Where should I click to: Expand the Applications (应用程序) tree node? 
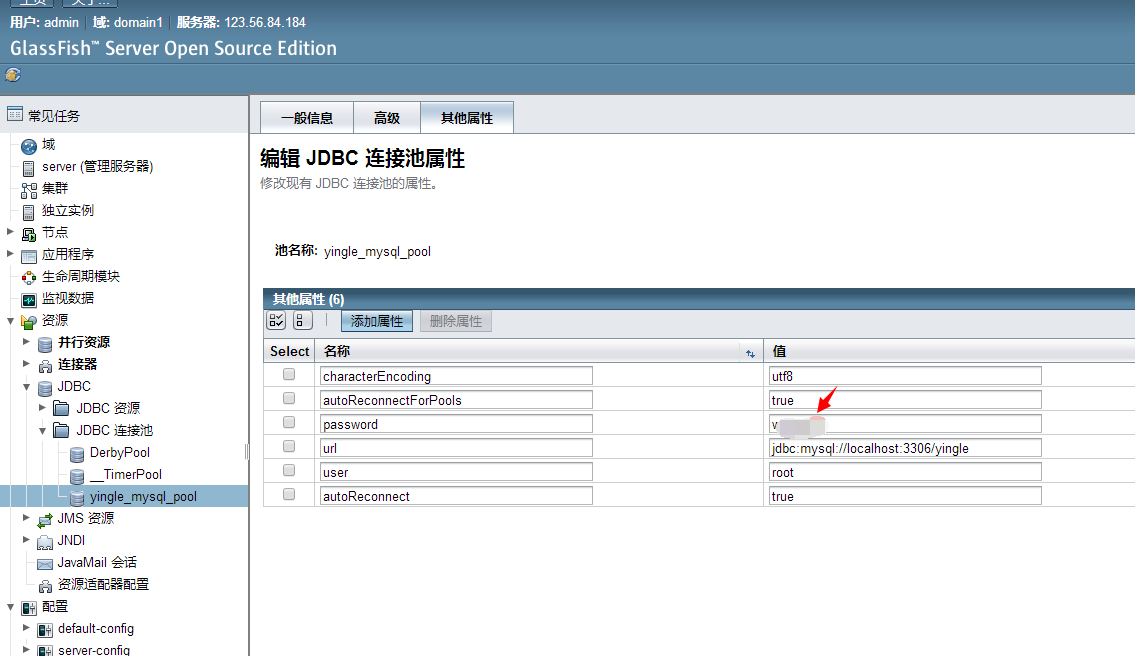tap(10, 253)
